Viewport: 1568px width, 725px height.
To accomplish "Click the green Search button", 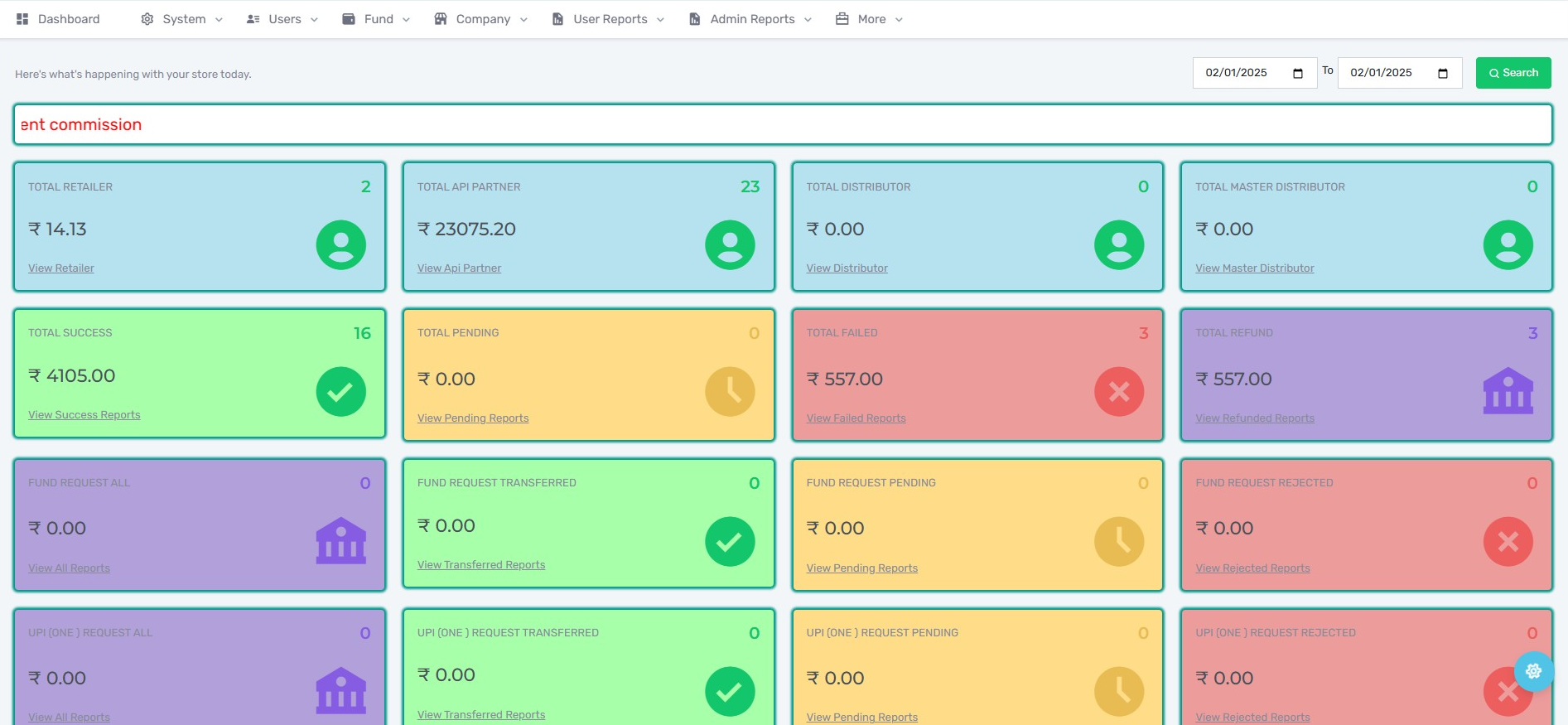I will pyautogui.click(x=1513, y=73).
